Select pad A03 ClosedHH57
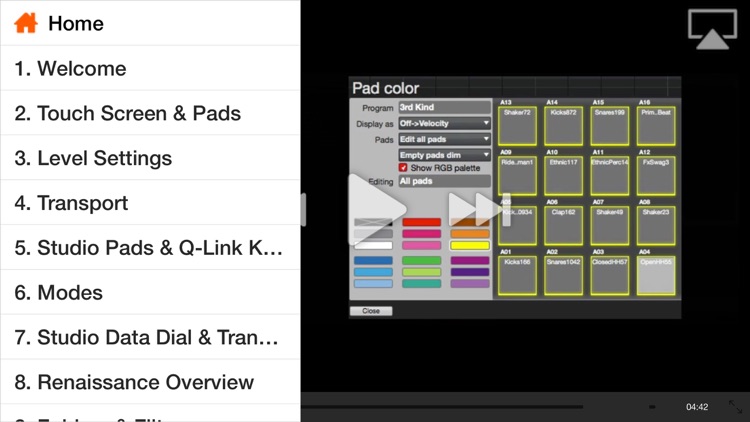The image size is (750, 422). point(609,275)
